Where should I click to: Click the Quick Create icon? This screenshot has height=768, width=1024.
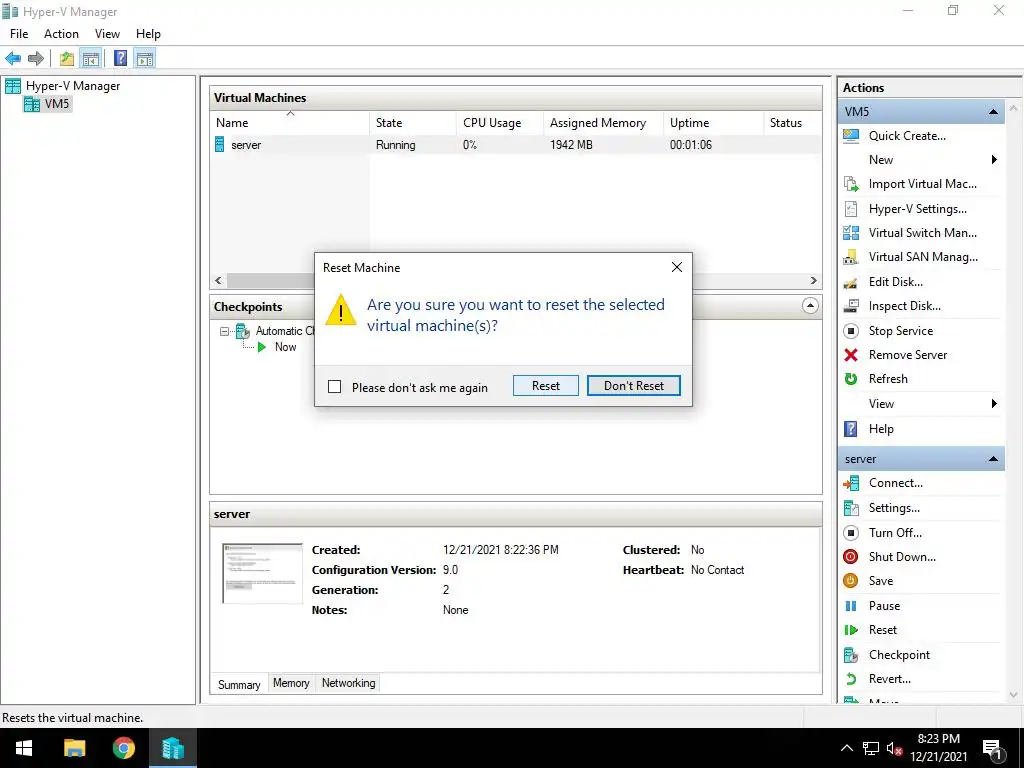pos(851,136)
